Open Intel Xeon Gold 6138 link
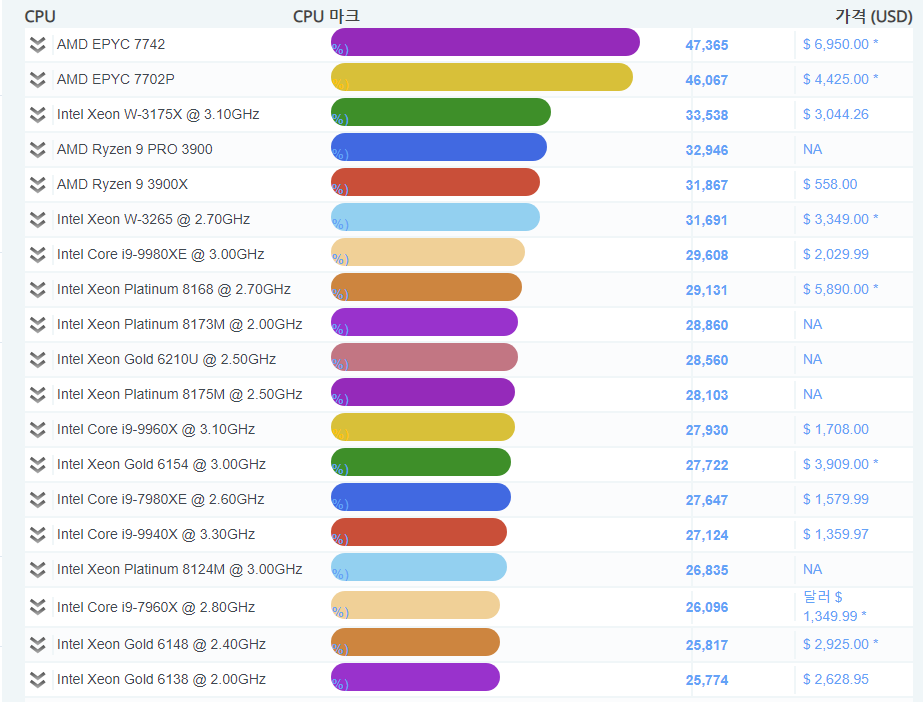Screen dimensions: 923x702 161,679
